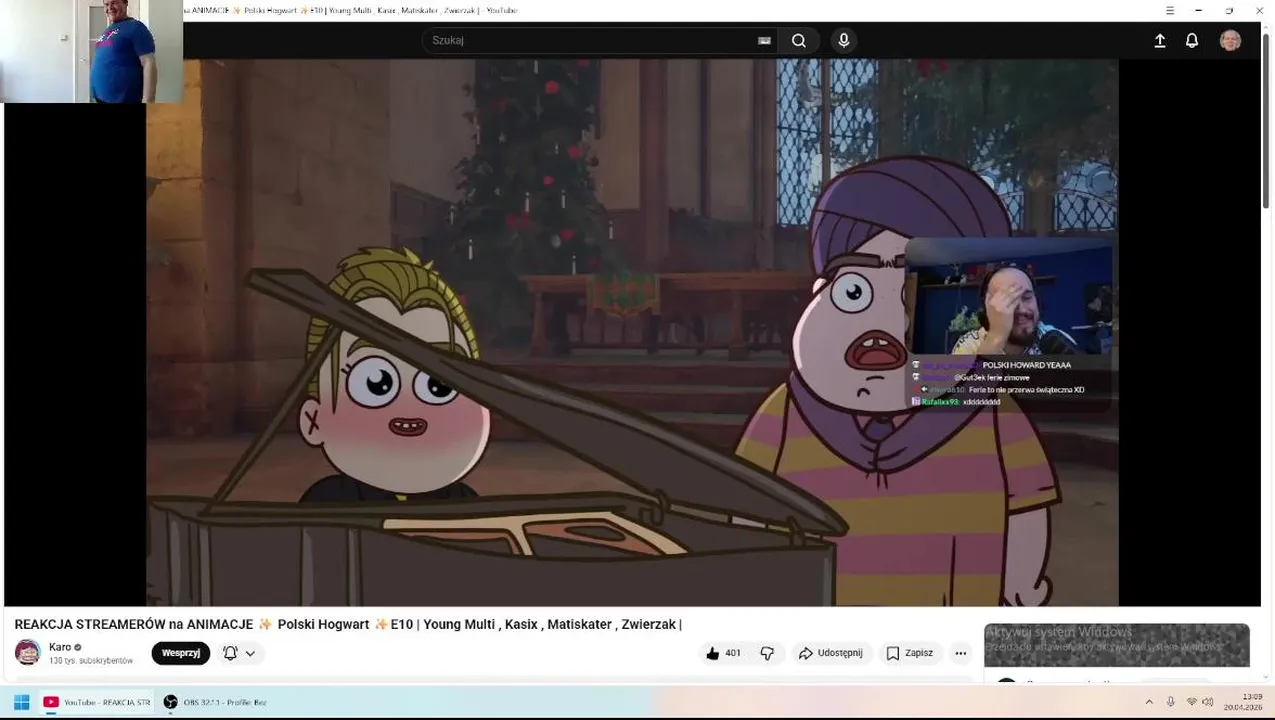Click the Wesprzyj button

point(181,653)
